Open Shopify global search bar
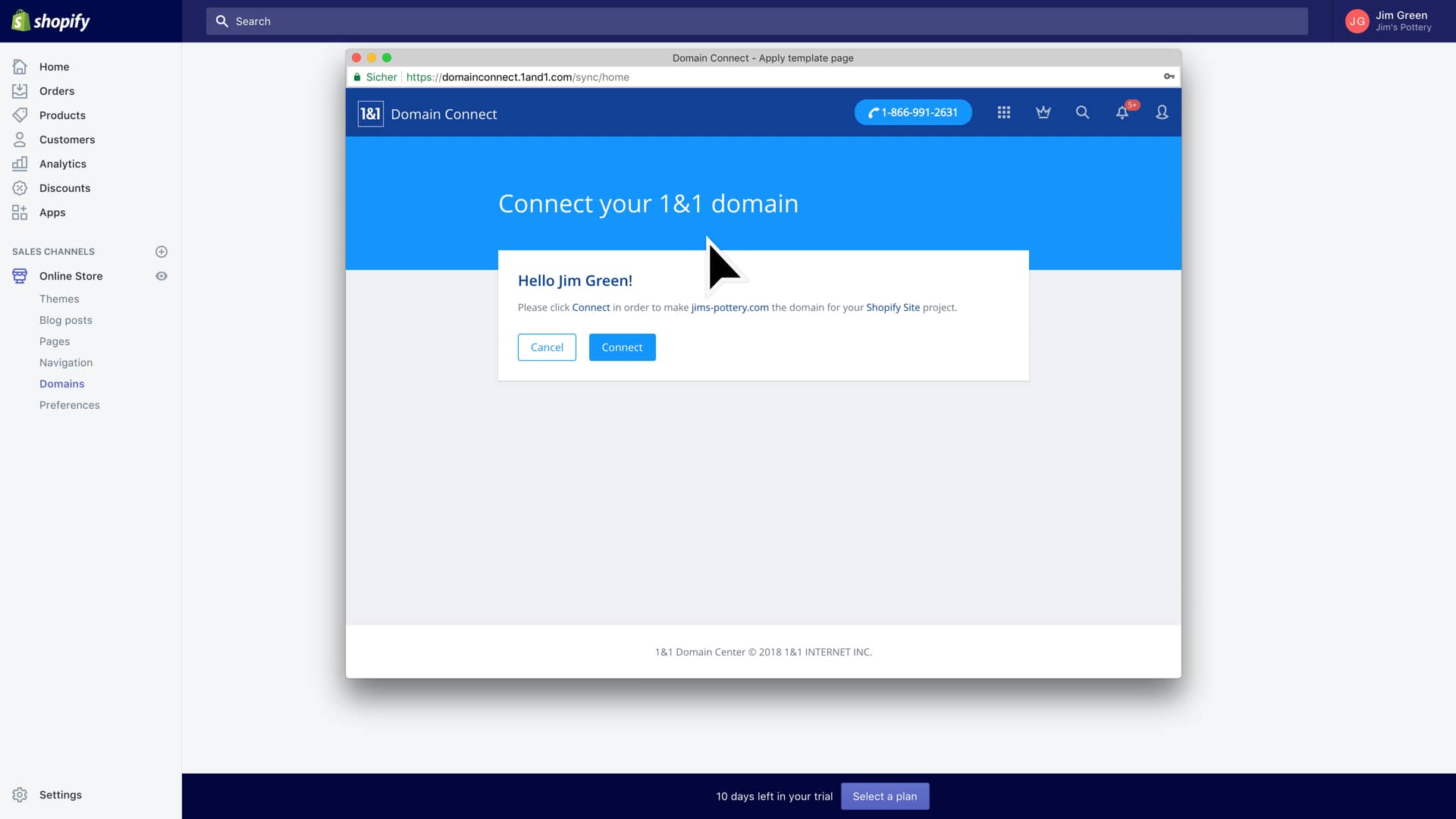The image size is (1456, 819). click(x=757, y=21)
